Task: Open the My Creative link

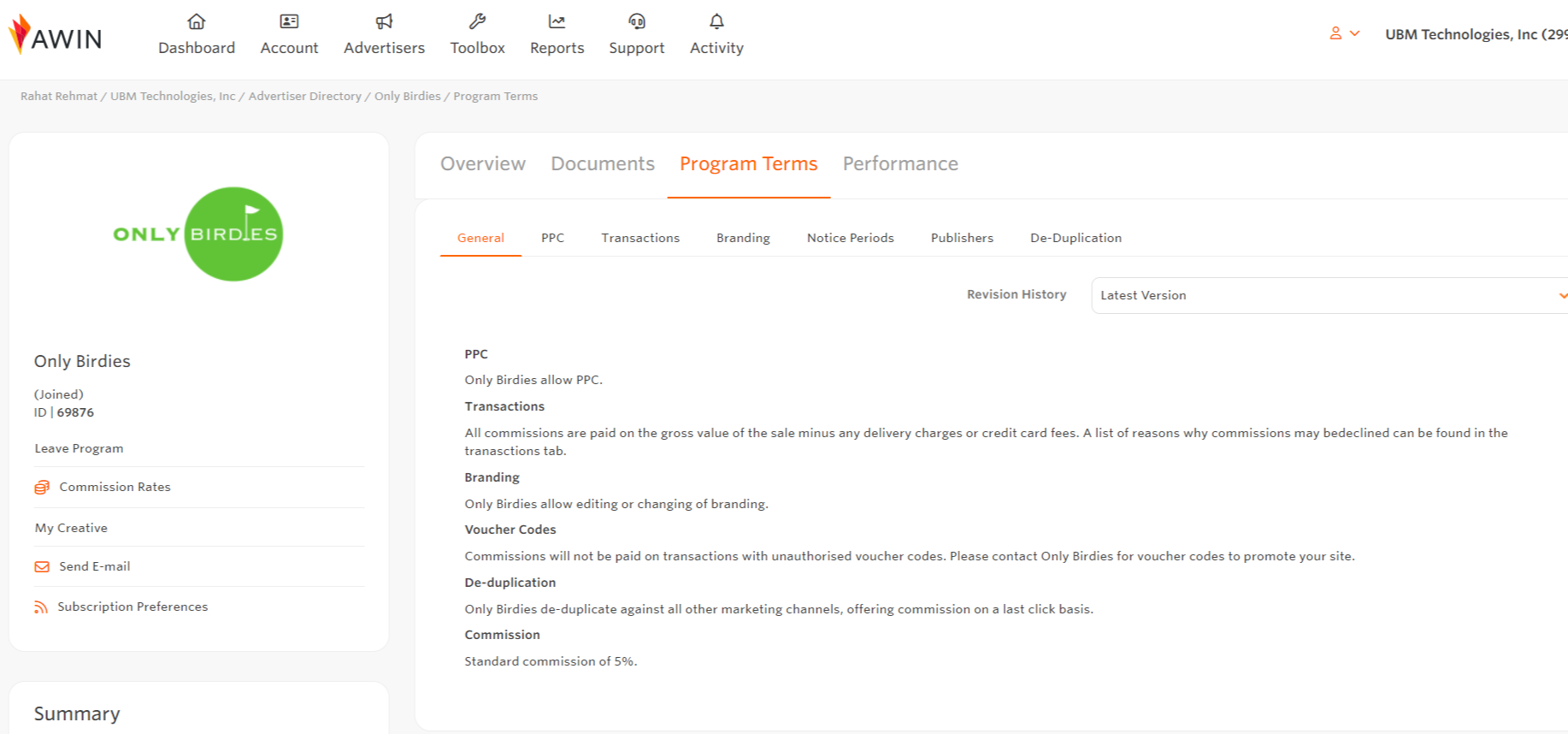Action: (71, 528)
